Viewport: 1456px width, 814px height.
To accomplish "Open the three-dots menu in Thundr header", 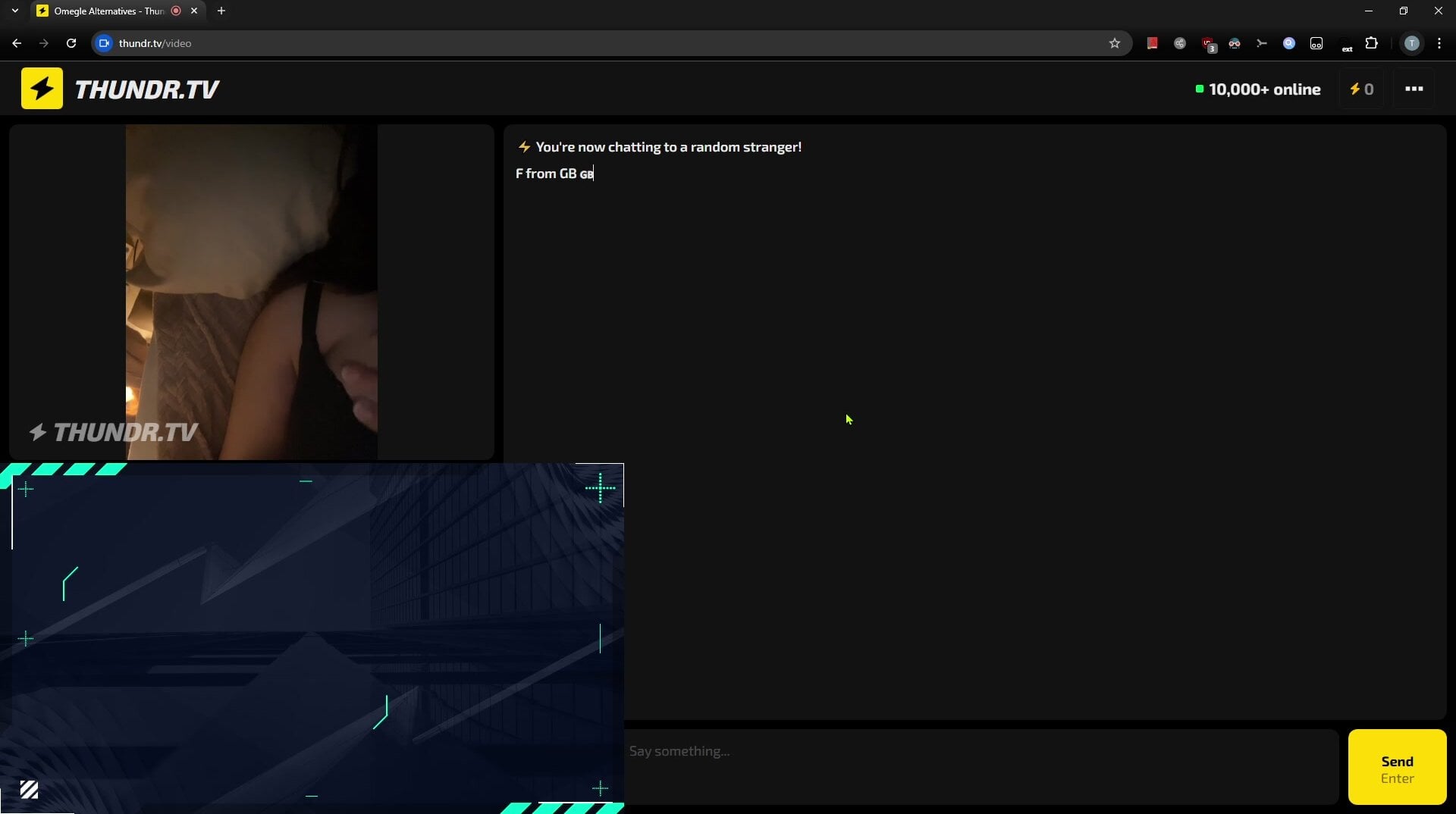I will (x=1414, y=89).
